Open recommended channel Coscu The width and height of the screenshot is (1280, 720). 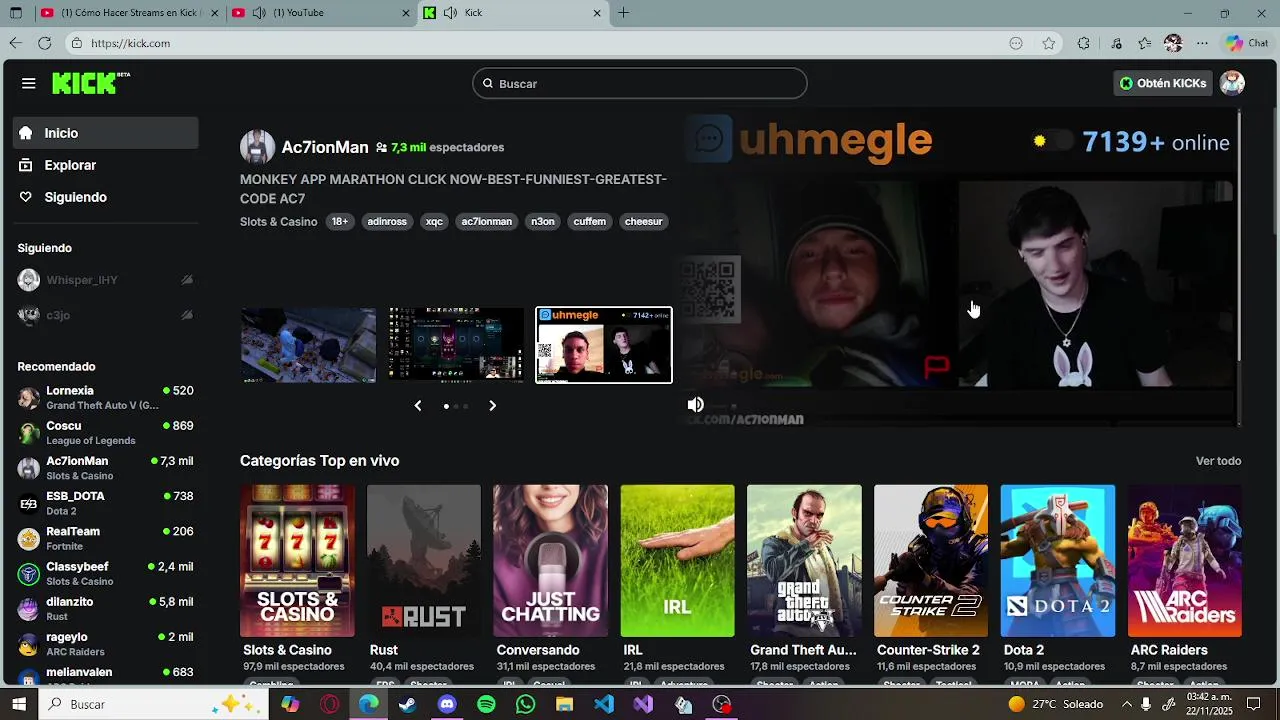pyautogui.click(x=105, y=432)
